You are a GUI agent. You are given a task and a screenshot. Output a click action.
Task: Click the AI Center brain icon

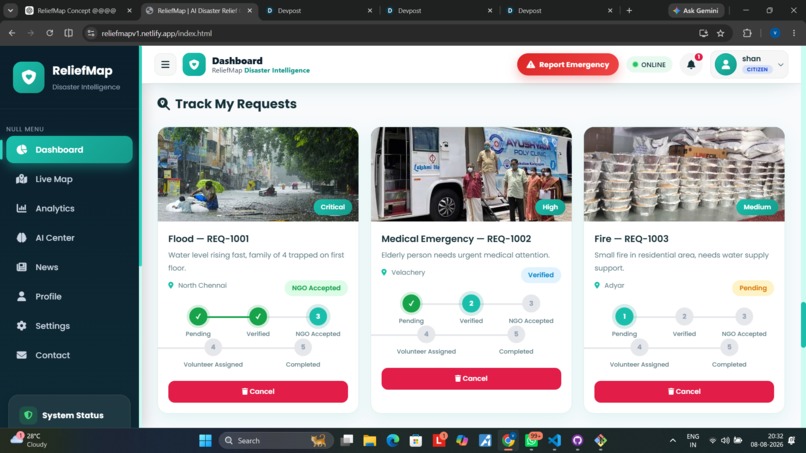22,238
